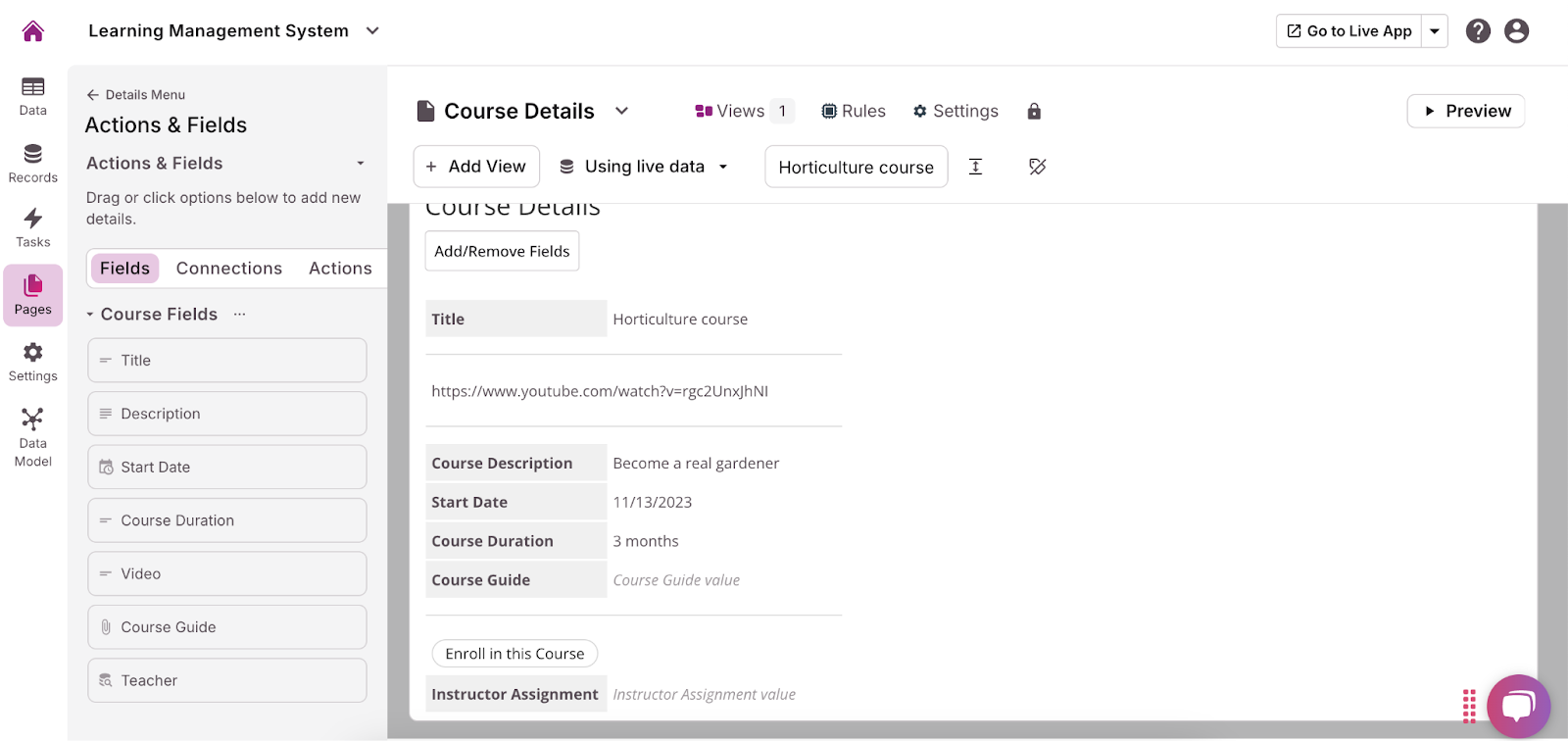Image resolution: width=1568 pixels, height=741 pixels.
Task: Click the Add/Remove Fields button
Action: pos(502,252)
